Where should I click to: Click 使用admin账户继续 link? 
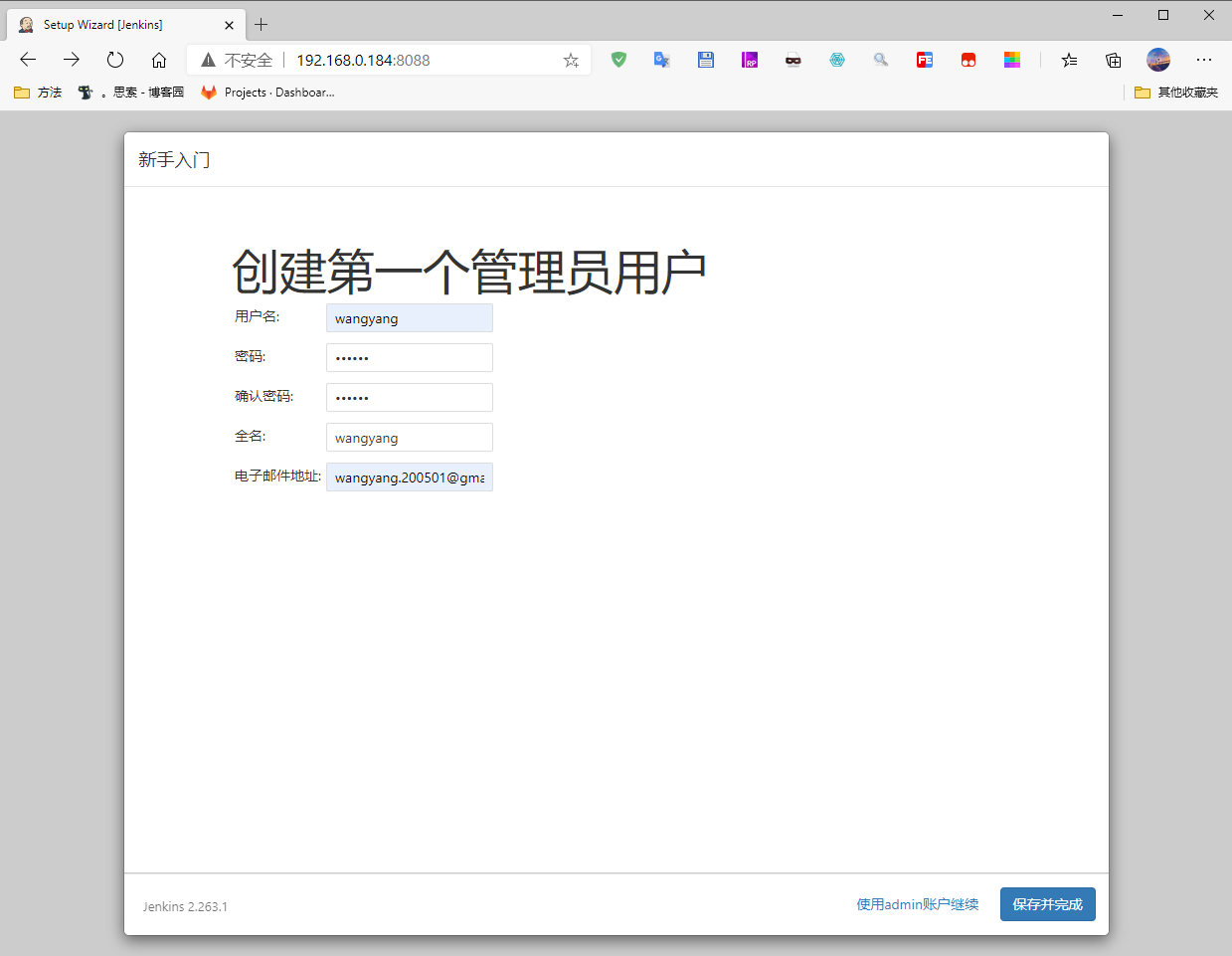(x=918, y=904)
